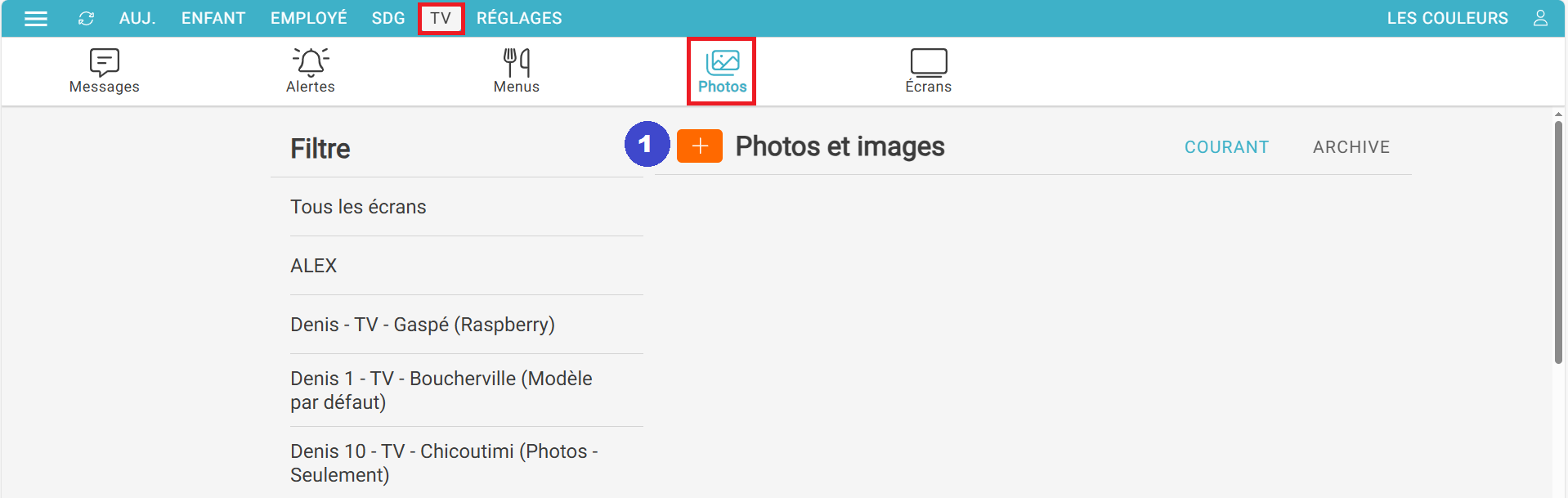Switch to the AUJ. menu
The width and height of the screenshot is (1568, 498).
coord(137,18)
